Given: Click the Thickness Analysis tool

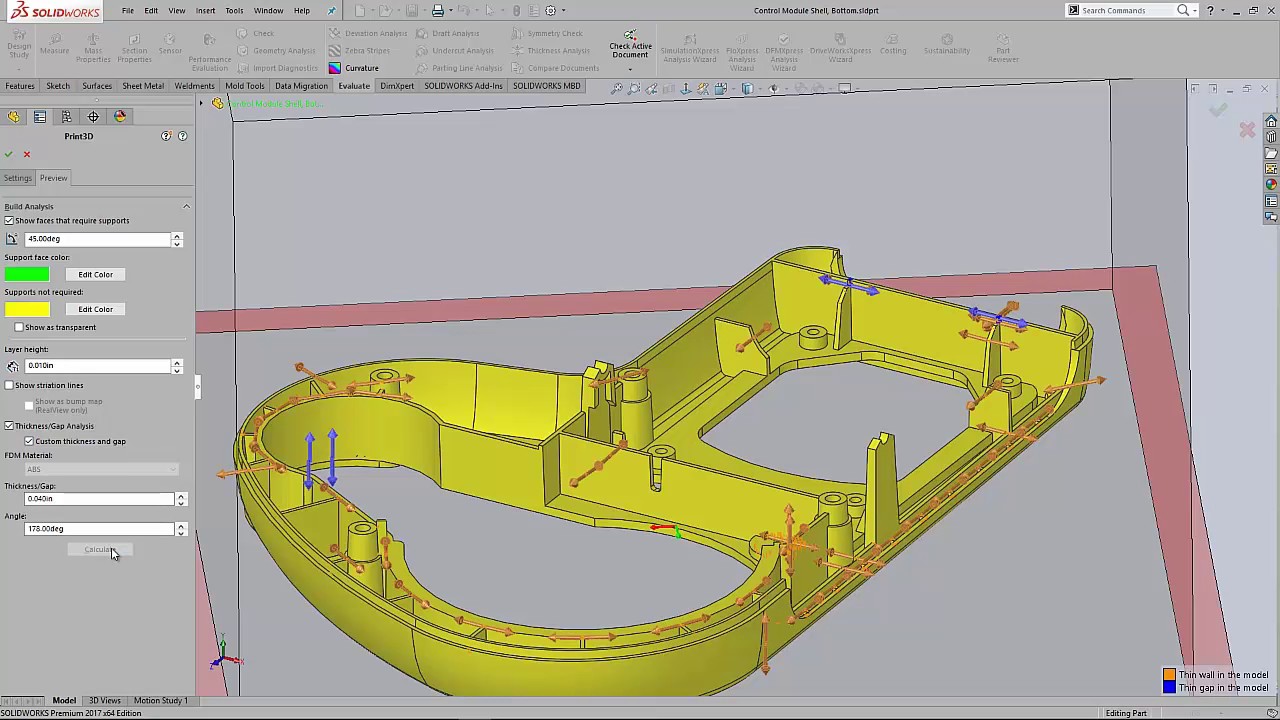Looking at the screenshot, I should tap(550, 50).
